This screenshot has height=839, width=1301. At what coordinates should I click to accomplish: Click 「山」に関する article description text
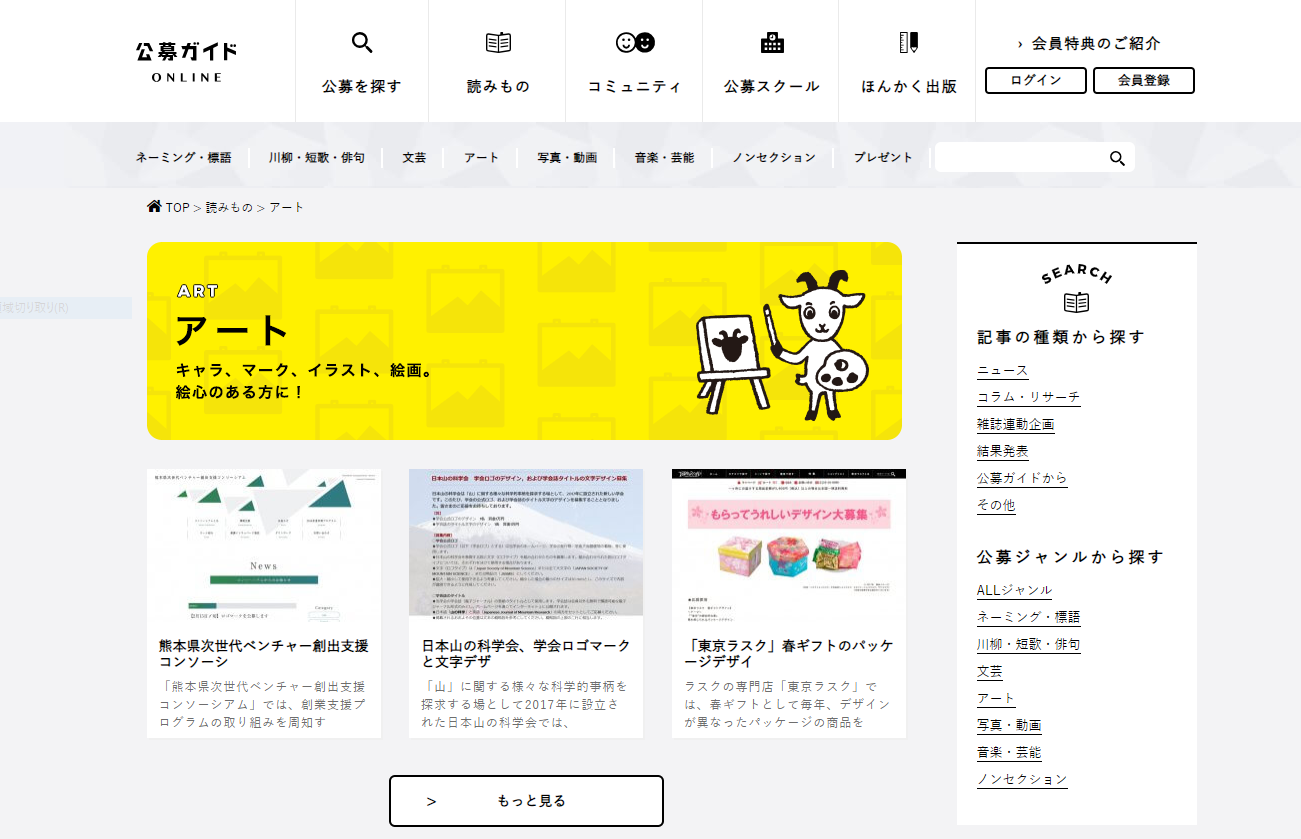(x=526, y=704)
